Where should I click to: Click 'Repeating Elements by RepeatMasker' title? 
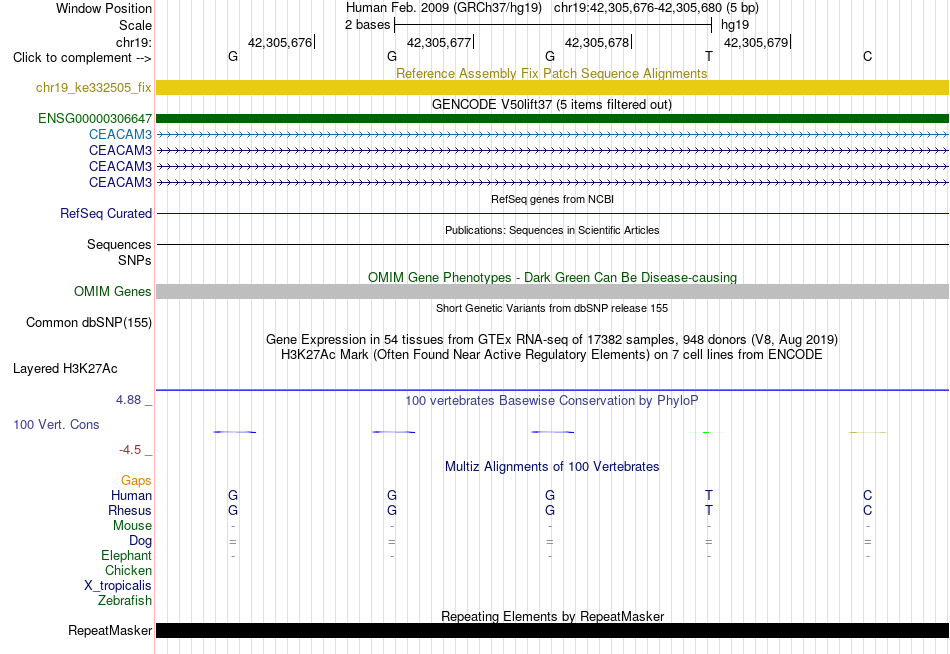(x=553, y=616)
